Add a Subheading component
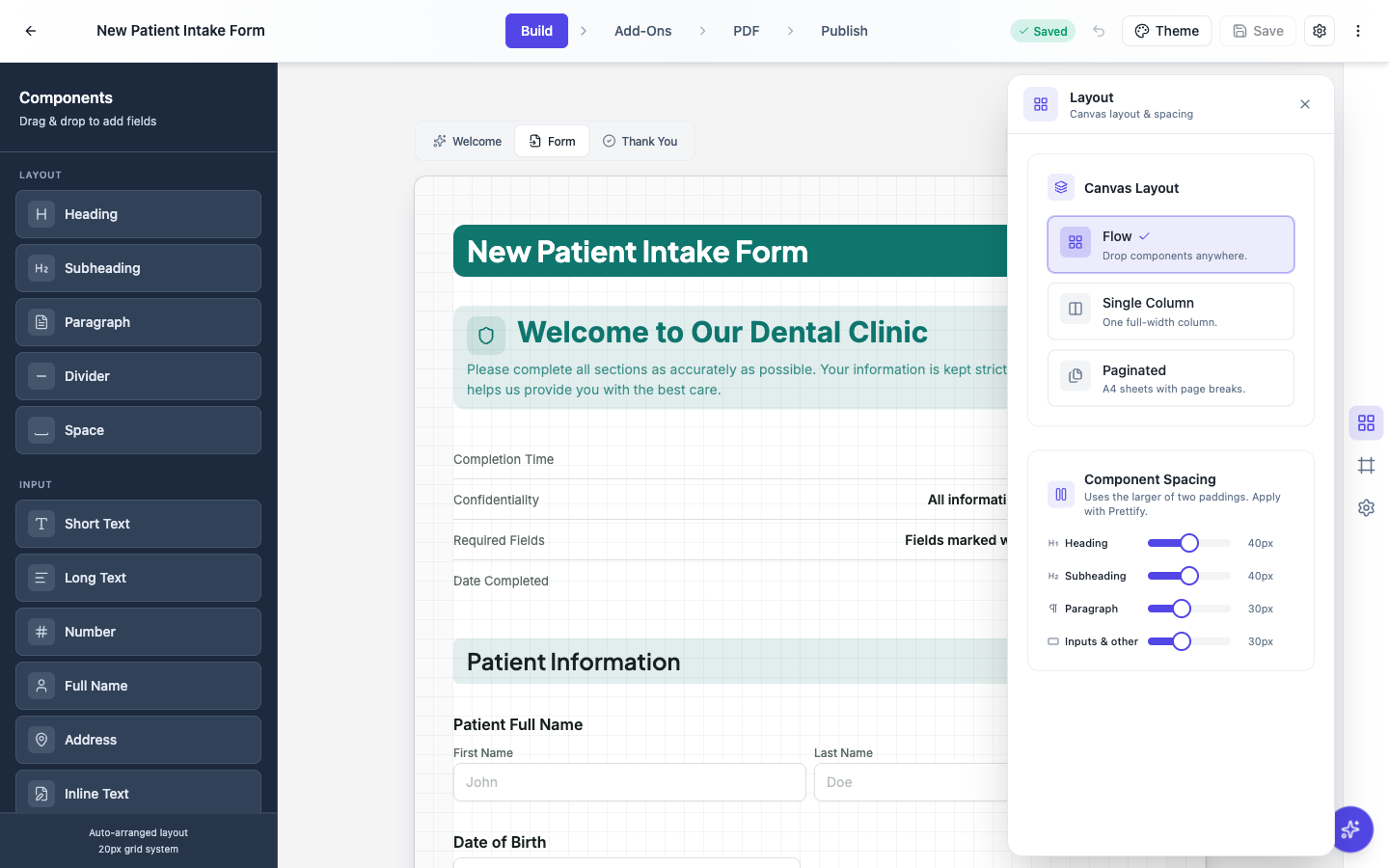 click(138, 268)
